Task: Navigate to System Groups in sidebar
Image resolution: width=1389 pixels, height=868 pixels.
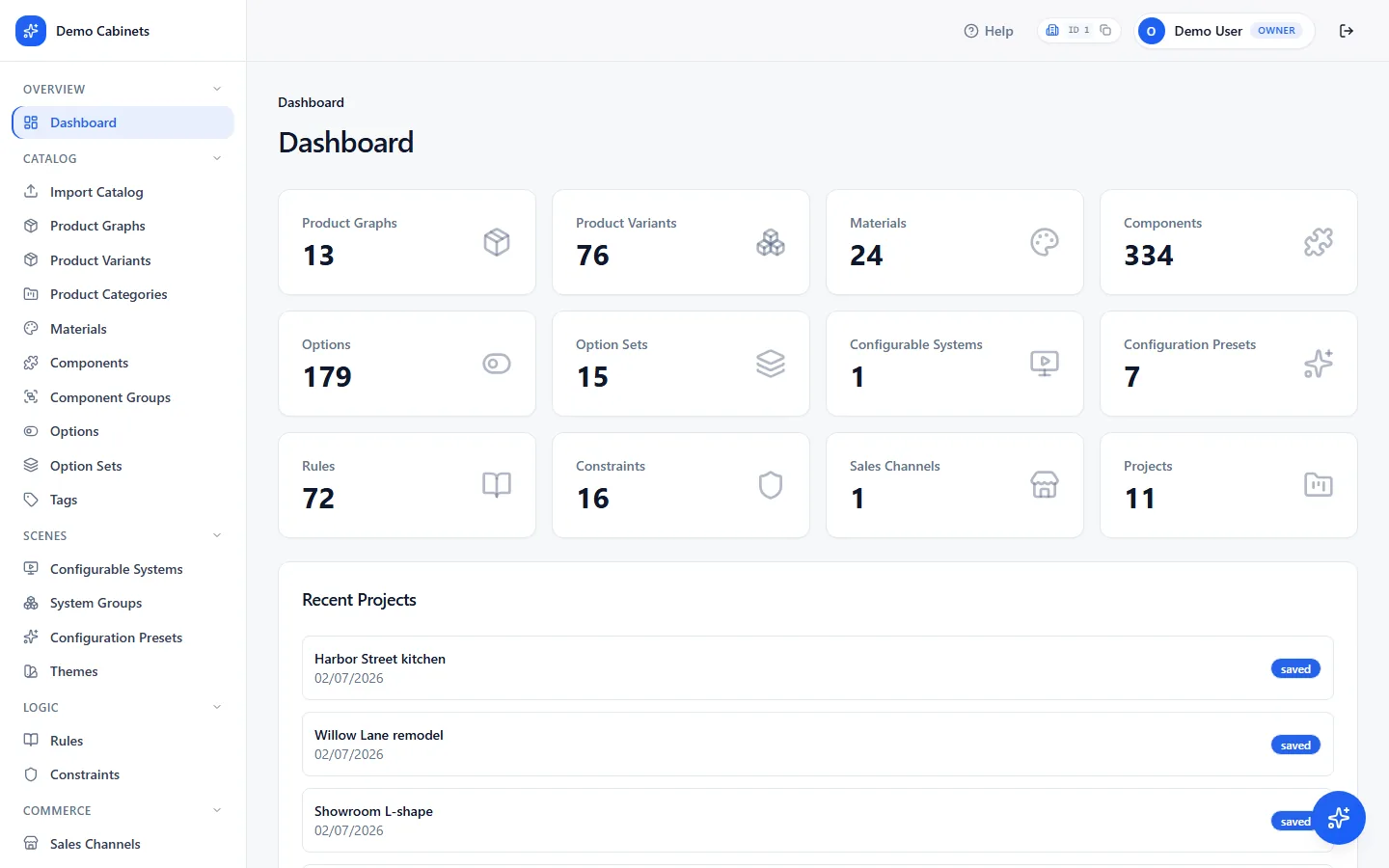Action: tap(123, 603)
